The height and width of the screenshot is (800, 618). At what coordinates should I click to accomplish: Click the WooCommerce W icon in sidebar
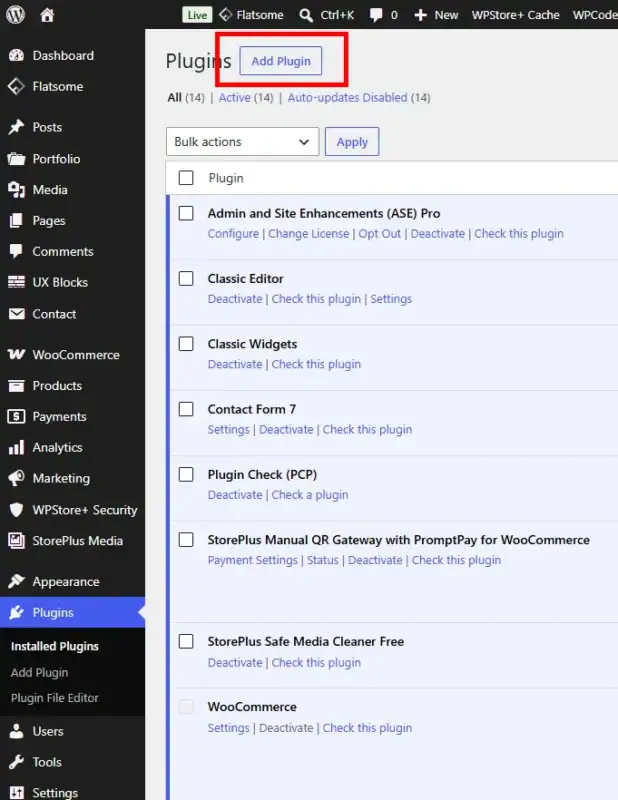[16, 355]
